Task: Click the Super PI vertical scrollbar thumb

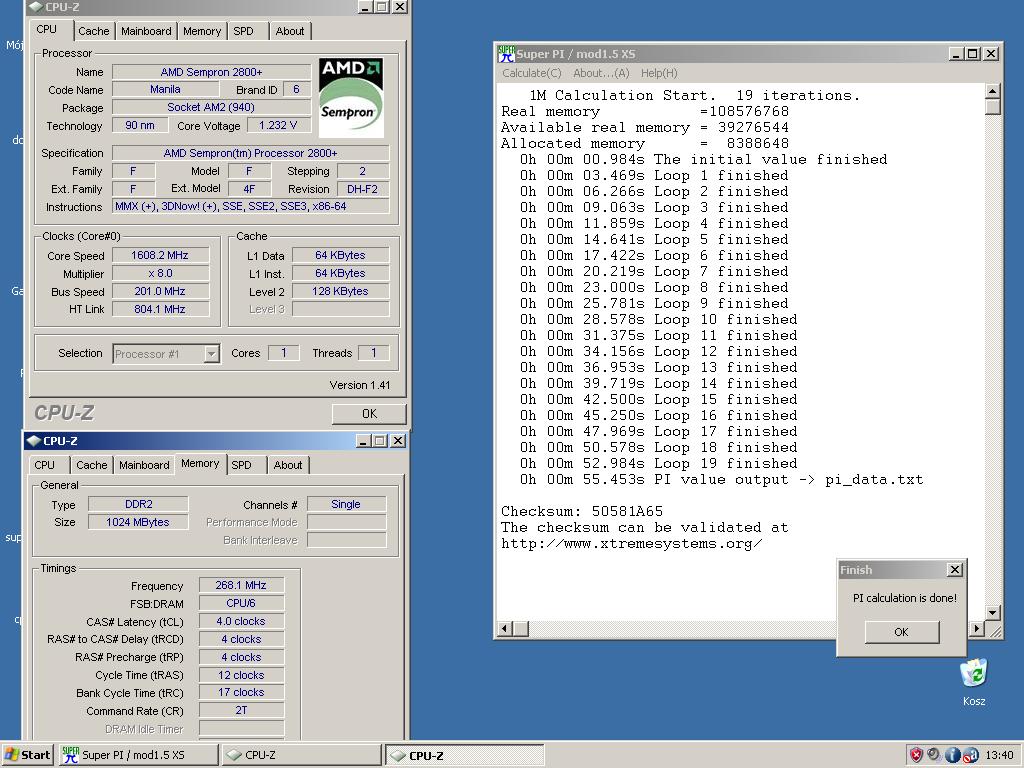Action: pyautogui.click(x=993, y=106)
